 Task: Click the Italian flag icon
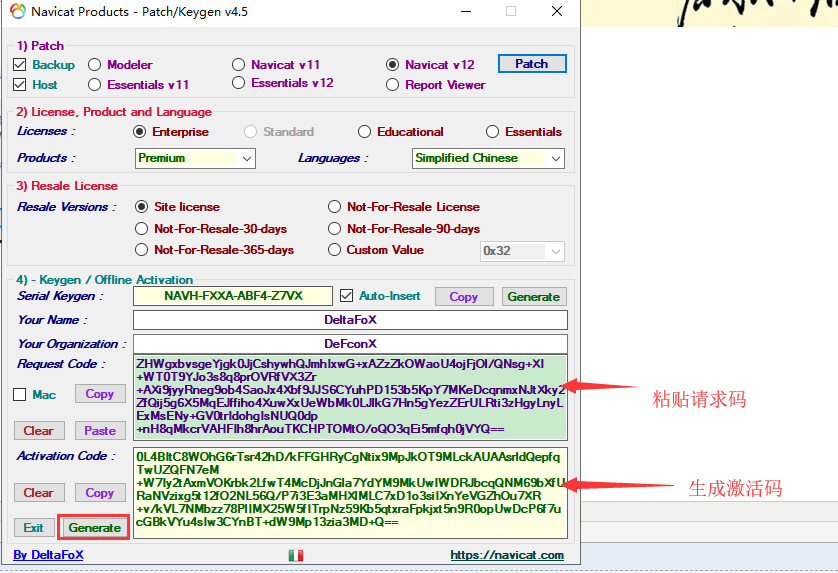(x=296, y=555)
